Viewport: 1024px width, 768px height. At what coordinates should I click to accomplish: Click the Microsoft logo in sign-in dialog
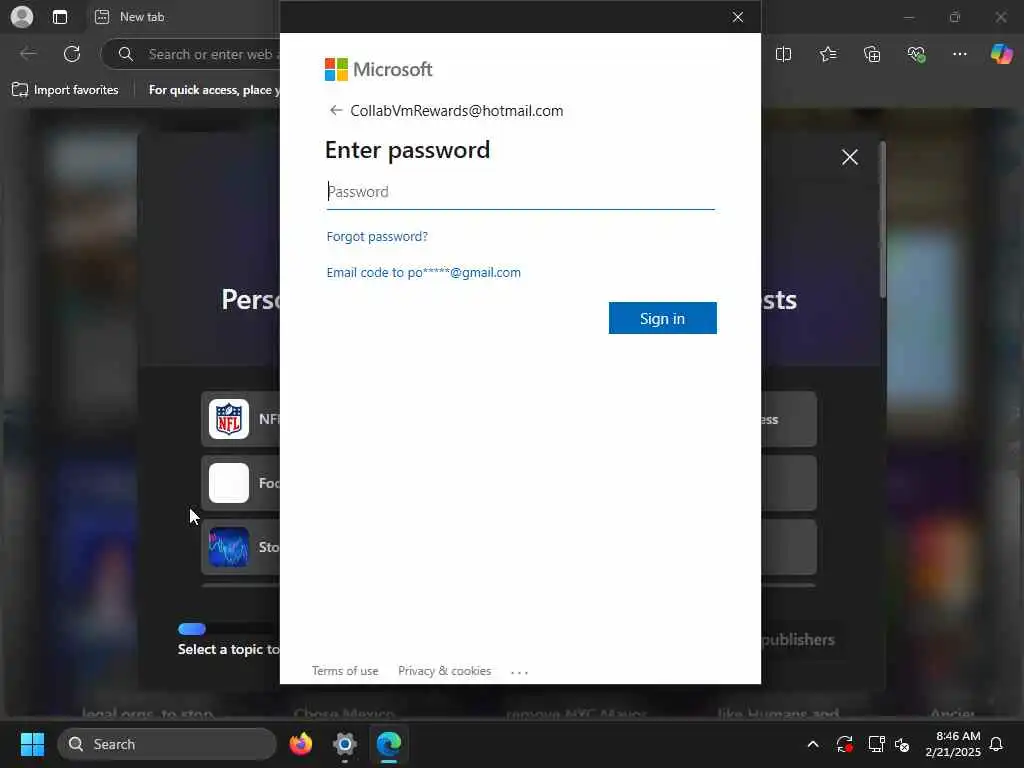tap(379, 69)
